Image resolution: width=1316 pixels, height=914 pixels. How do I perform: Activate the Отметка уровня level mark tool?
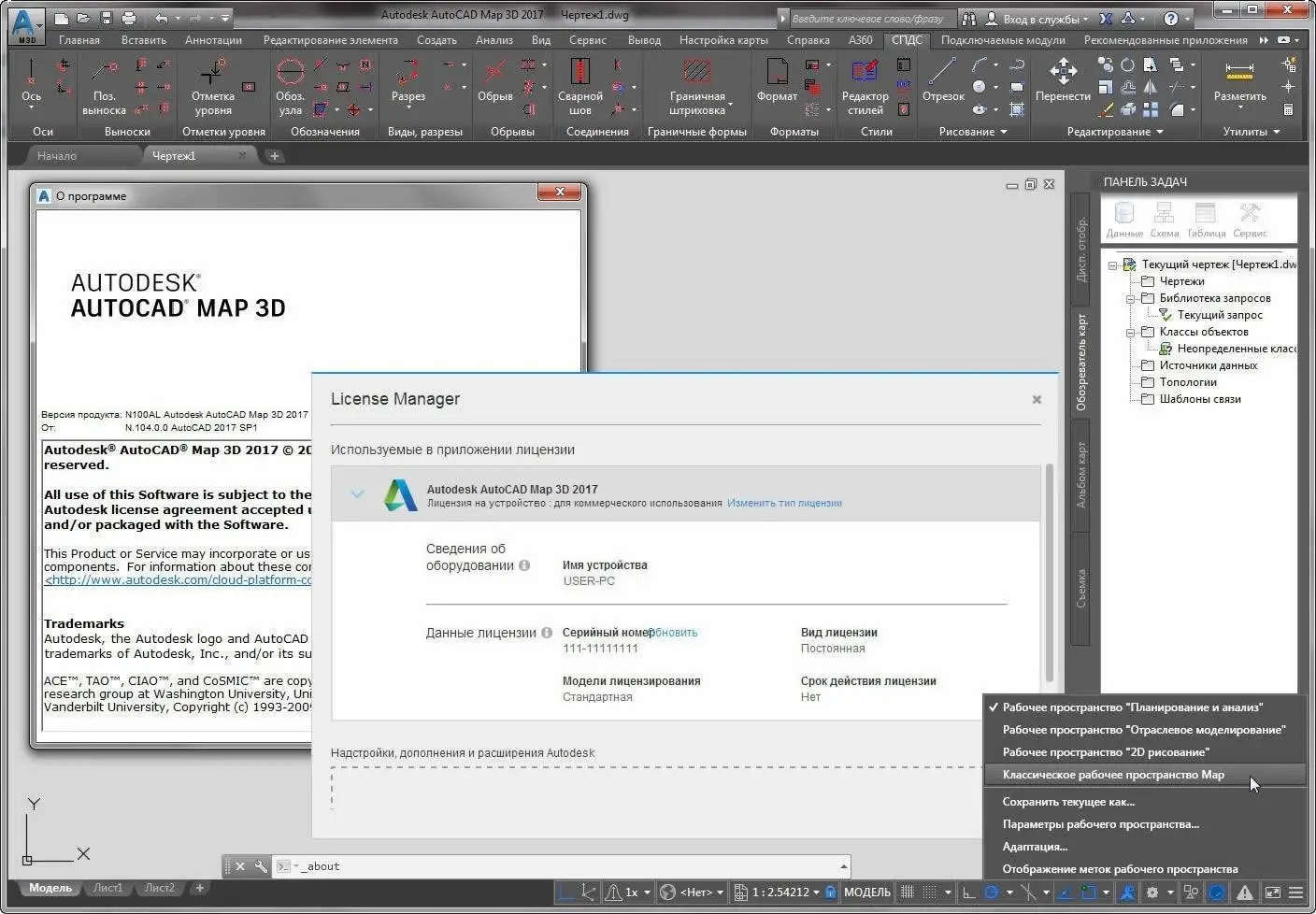[x=213, y=86]
